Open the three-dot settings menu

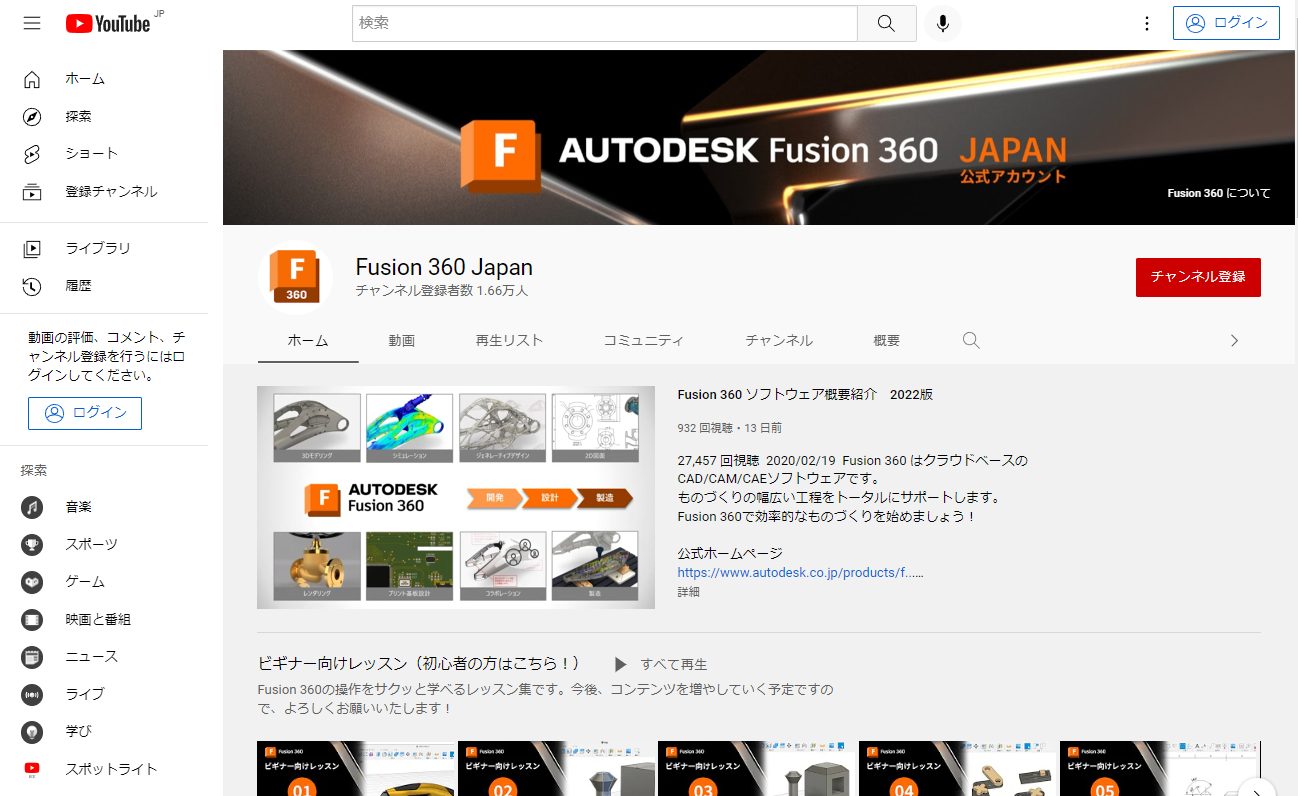(x=1146, y=23)
